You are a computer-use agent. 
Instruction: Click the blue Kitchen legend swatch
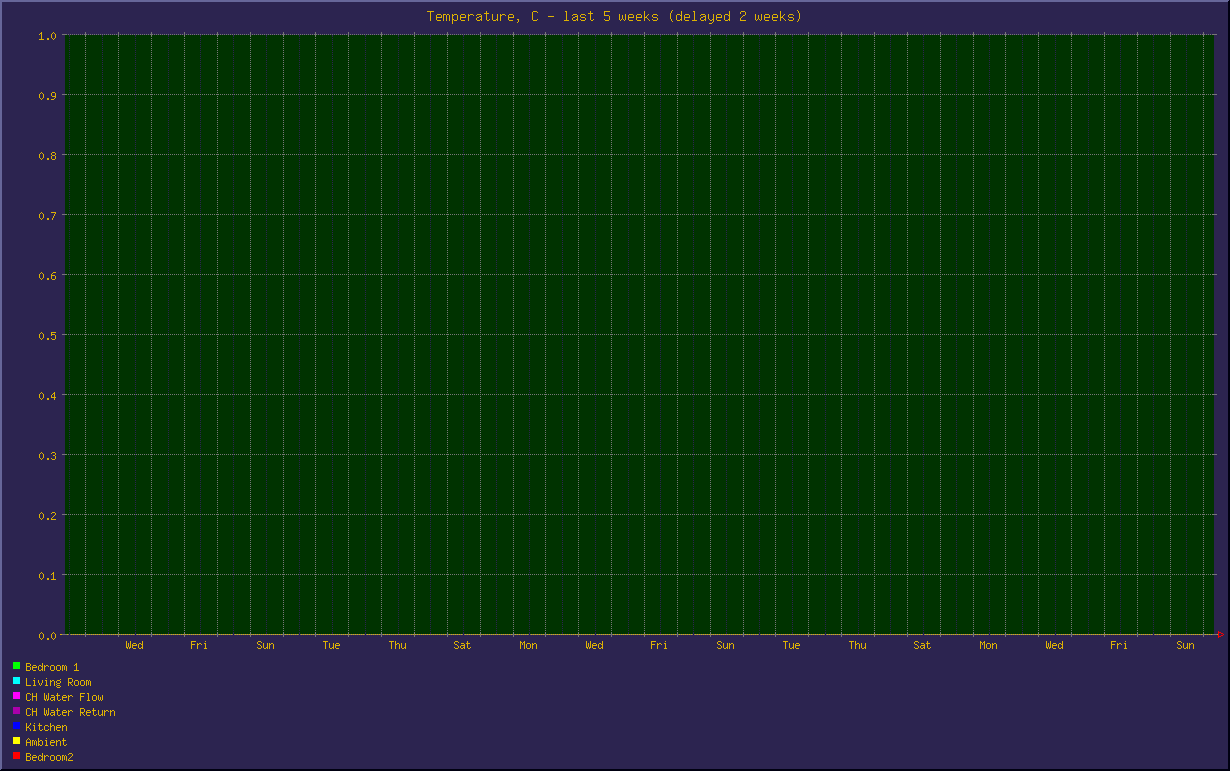click(16, 726)
